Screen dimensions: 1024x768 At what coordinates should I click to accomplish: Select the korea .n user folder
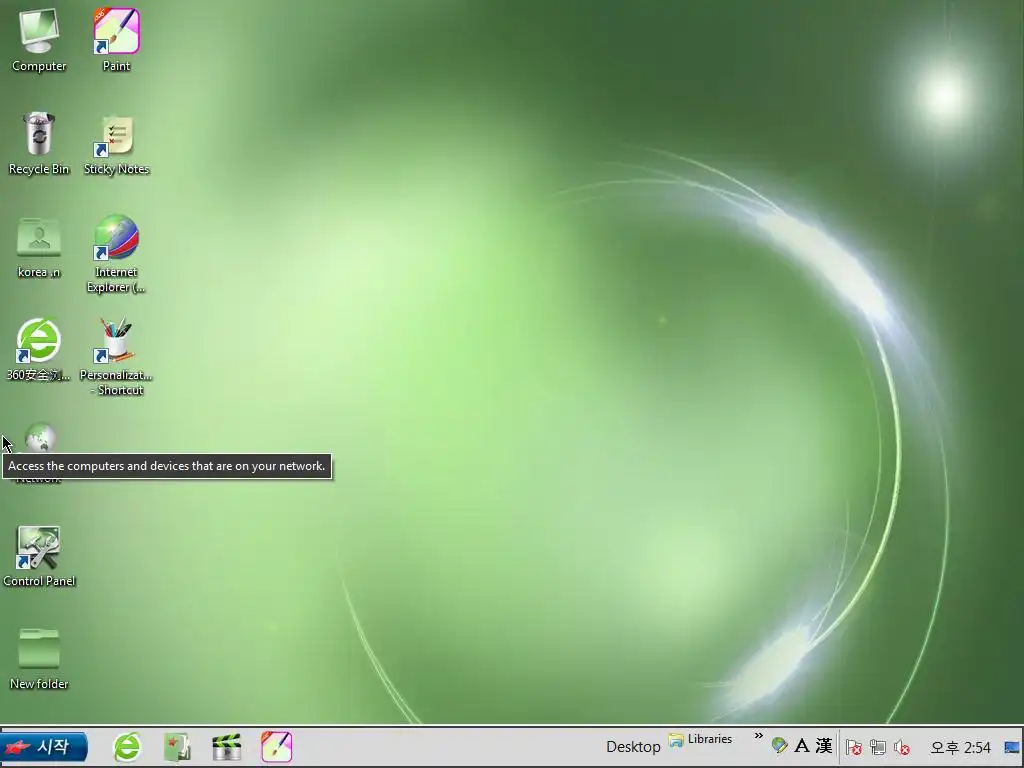click(39, 247)
